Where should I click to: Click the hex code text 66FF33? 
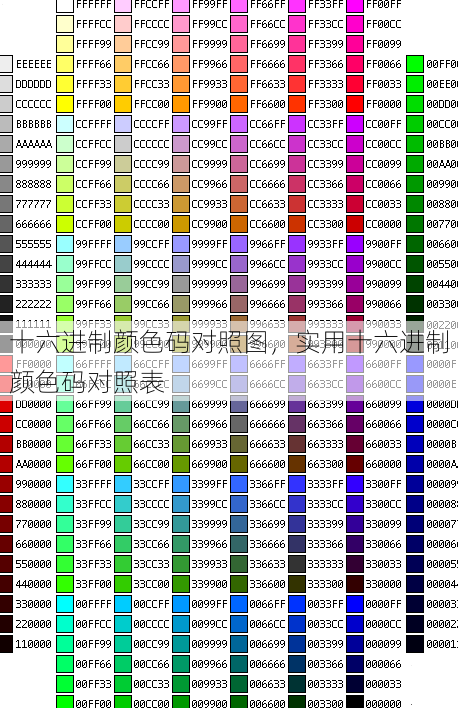tap(93, 444)
